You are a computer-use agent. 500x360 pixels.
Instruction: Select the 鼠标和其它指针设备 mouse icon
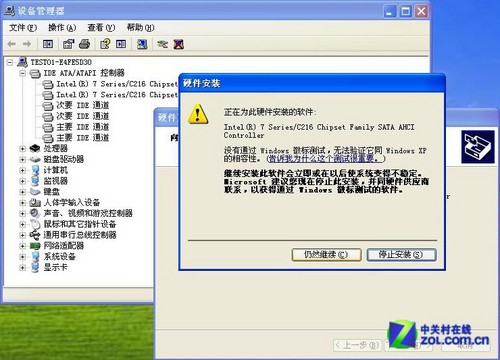tap(35, 224)
